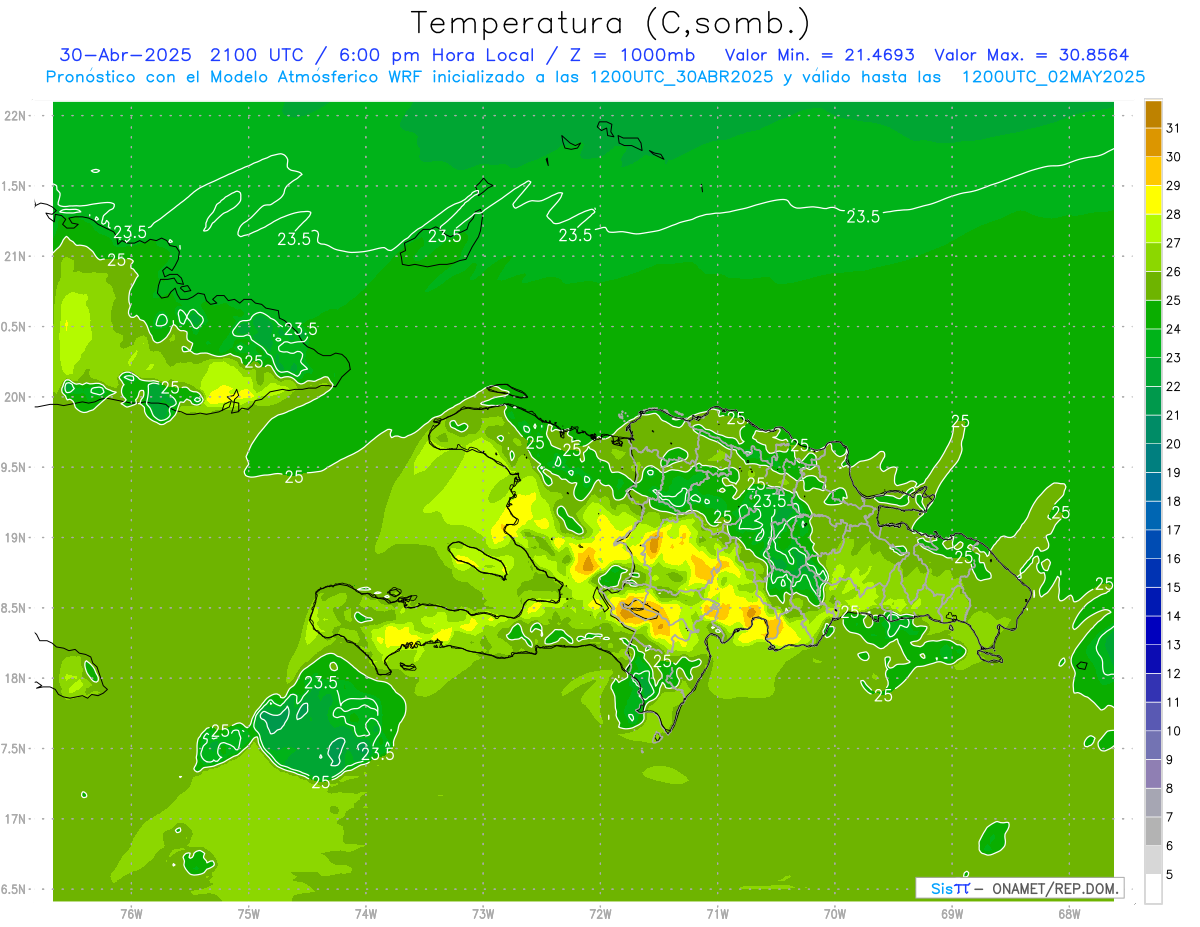The width and height of the screenshot is (1200, 927).
Task: Click the '18N' latitude axis label
Action: [16, 679]
